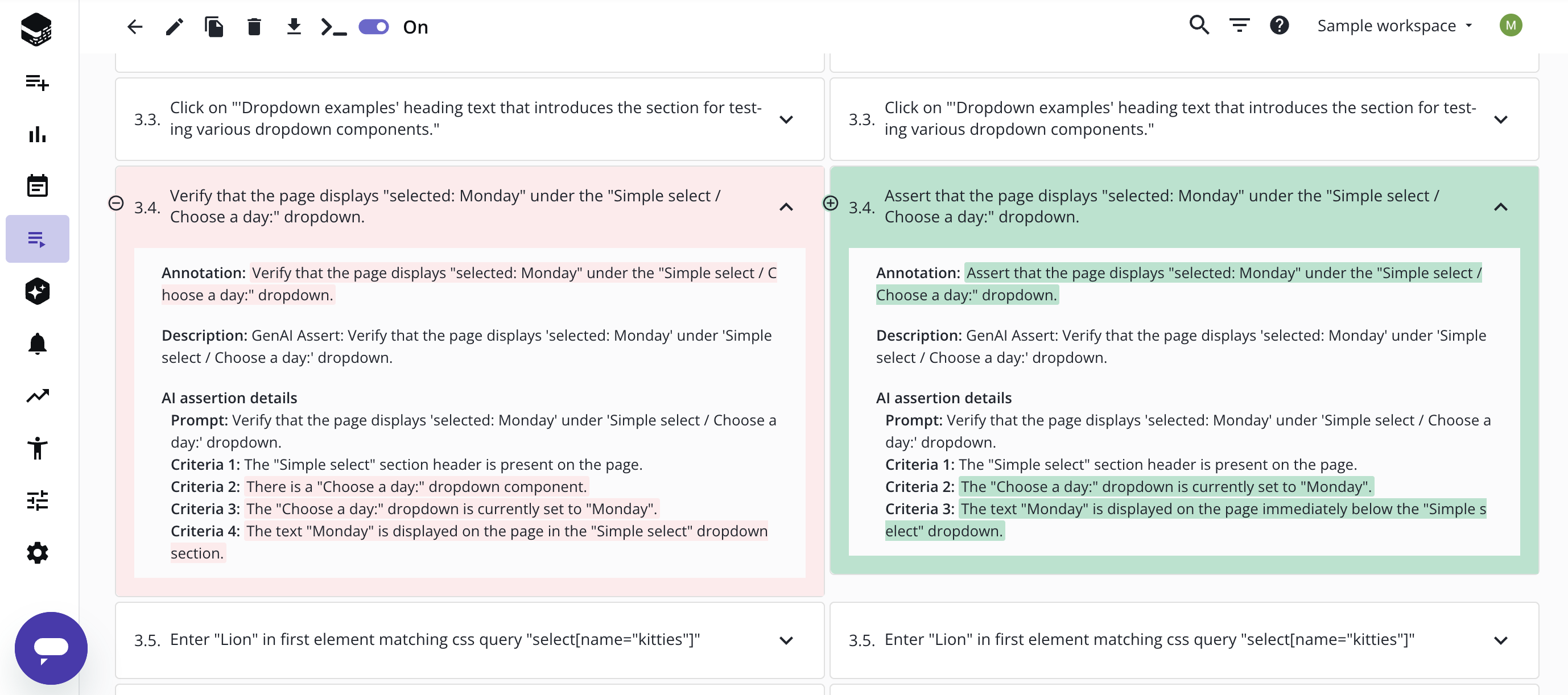Click right 'AI assertion details' heading
The width and height of the screenshot is (1568, 695).
pyautogui.click(x=943, y=398)
